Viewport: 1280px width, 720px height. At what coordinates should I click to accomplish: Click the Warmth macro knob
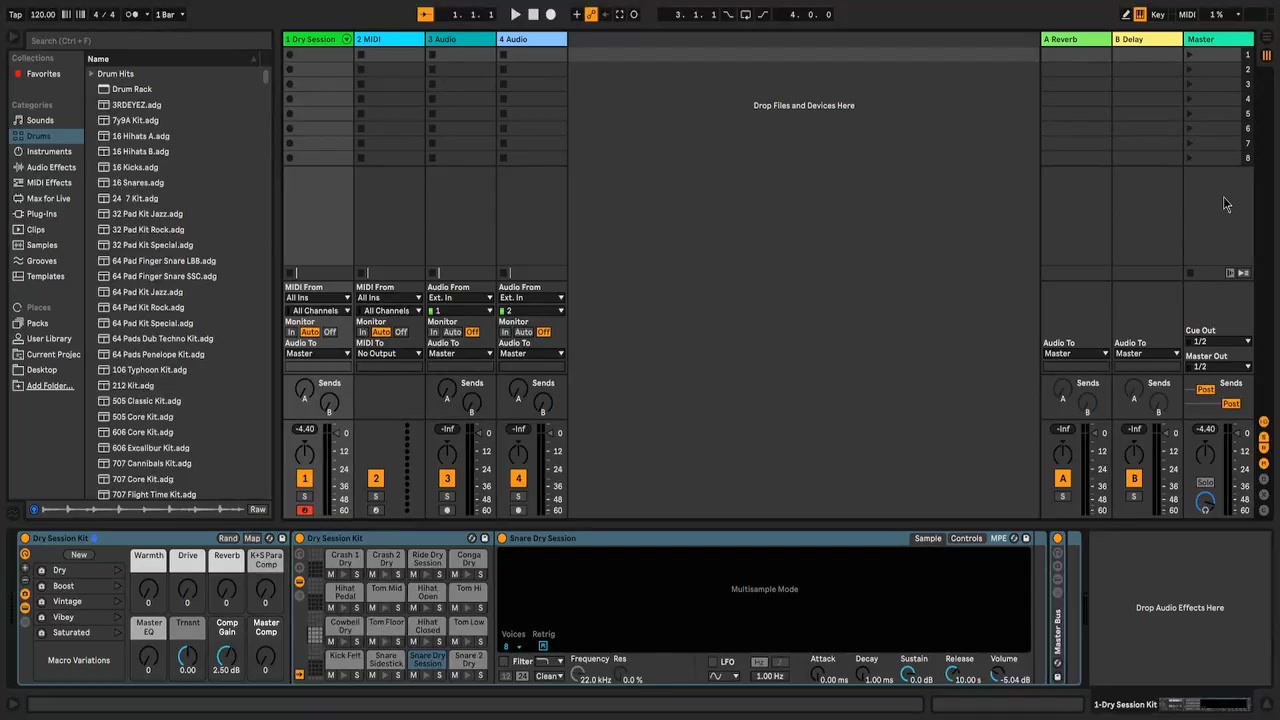pos(148,588)
